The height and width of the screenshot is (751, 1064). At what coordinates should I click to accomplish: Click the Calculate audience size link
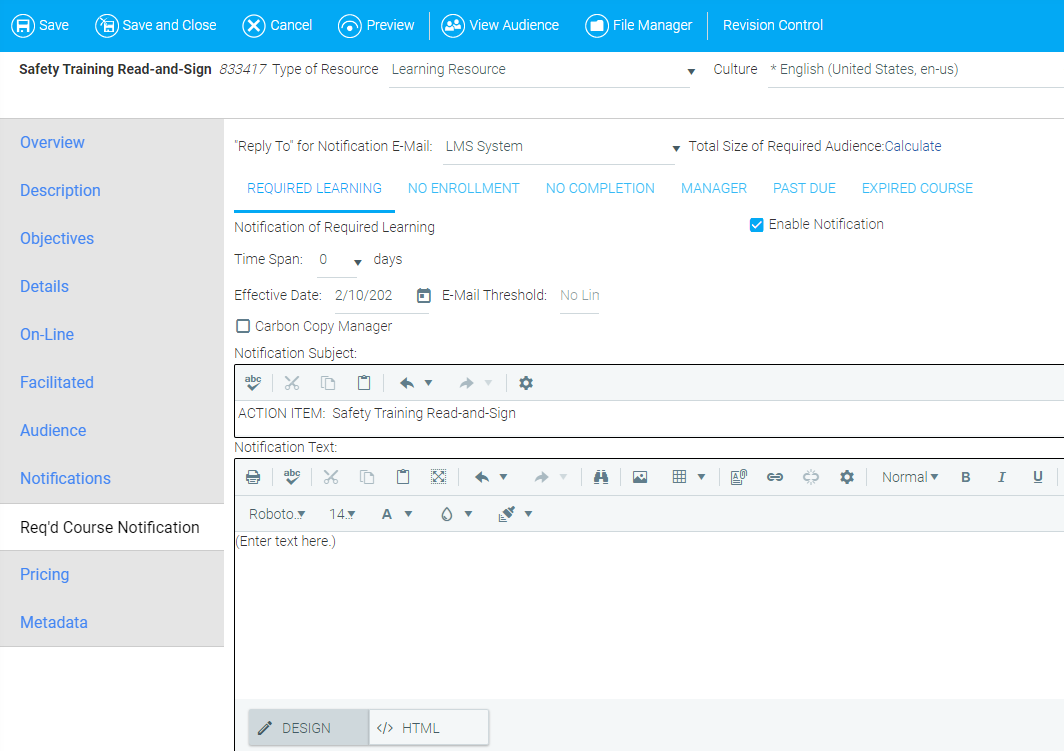[x=913, y=146]
